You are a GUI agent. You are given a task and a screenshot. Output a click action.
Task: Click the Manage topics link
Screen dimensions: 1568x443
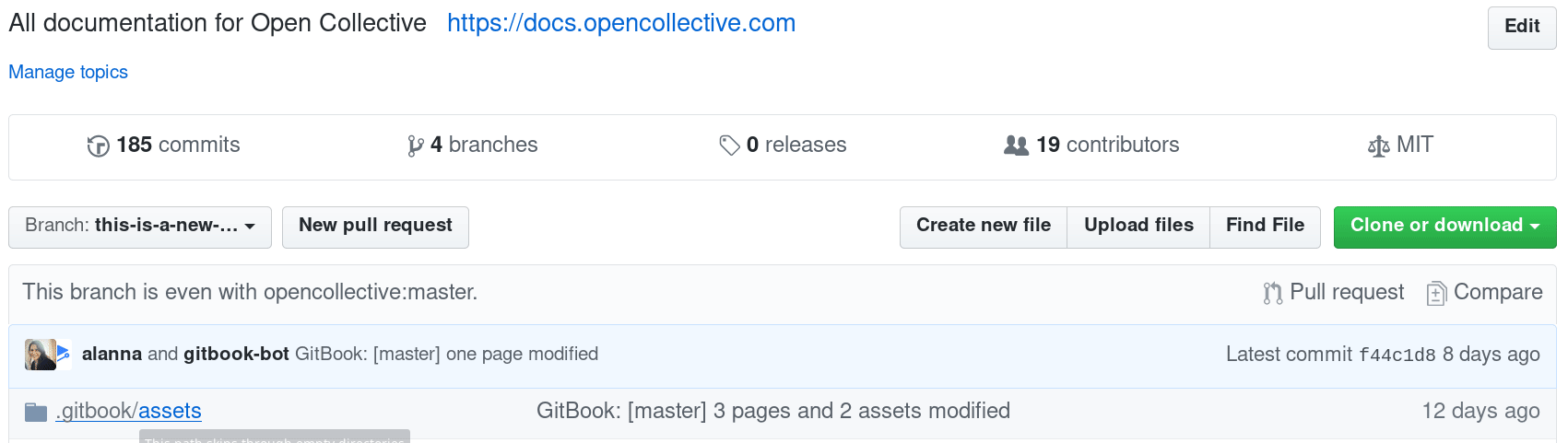point(68,72)
